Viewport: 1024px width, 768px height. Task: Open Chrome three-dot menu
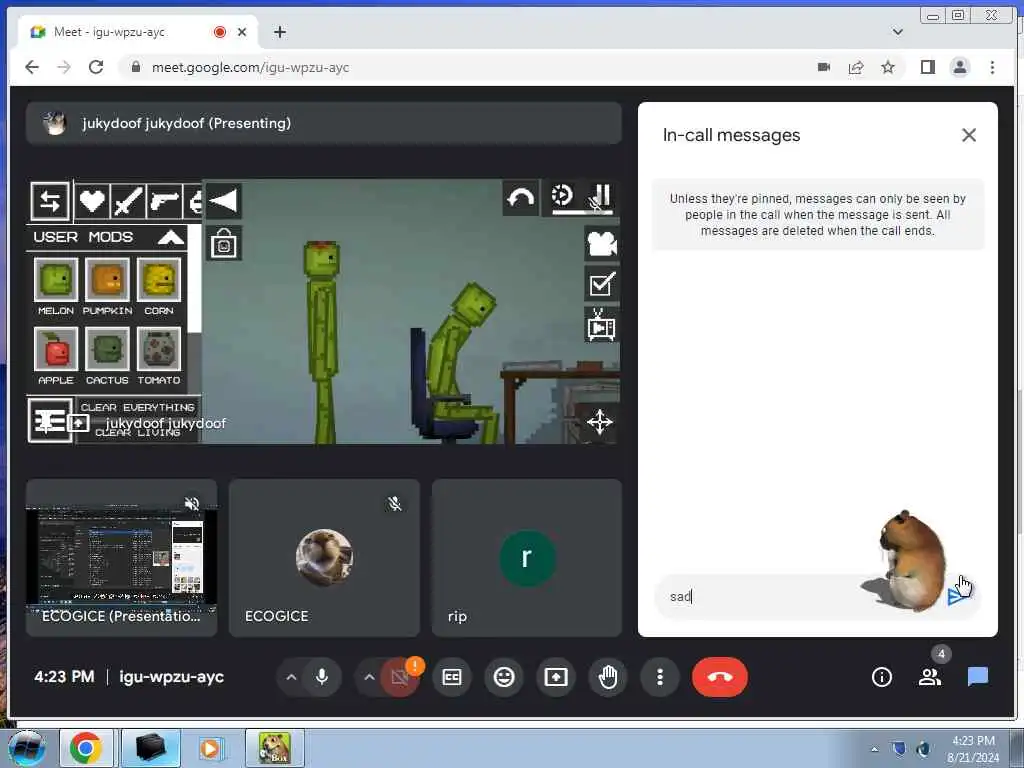[x=992, y=67]
